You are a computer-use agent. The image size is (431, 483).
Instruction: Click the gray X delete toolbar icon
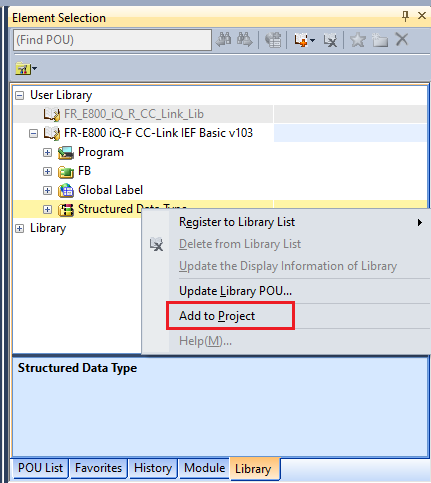pyautogui.click(x=402, y=40)
